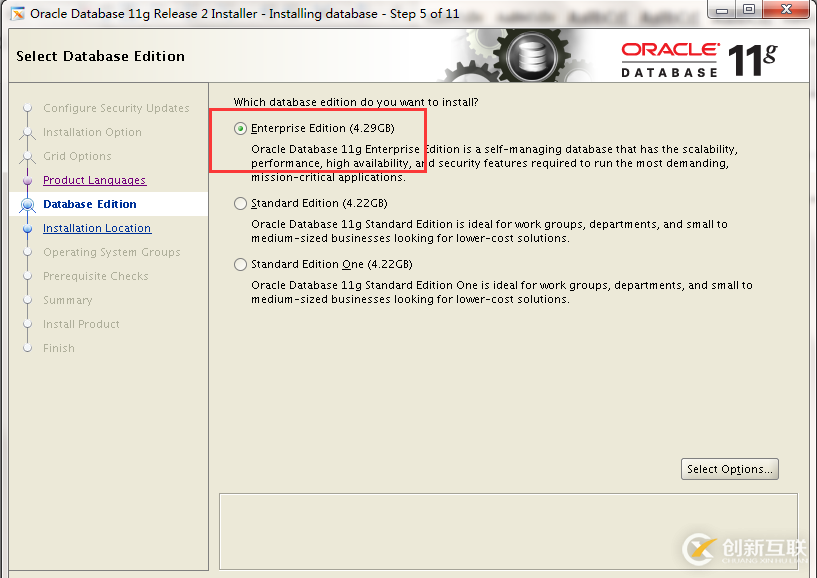
Task: Click the Finish step in the sidebar
Action: pyautogui.click(x=59, y=348)
